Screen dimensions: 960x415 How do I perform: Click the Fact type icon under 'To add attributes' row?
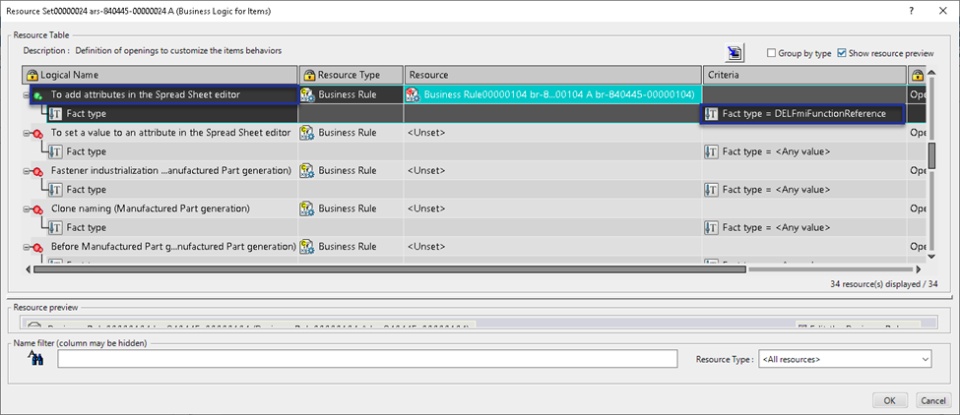[x=56, y=114]
